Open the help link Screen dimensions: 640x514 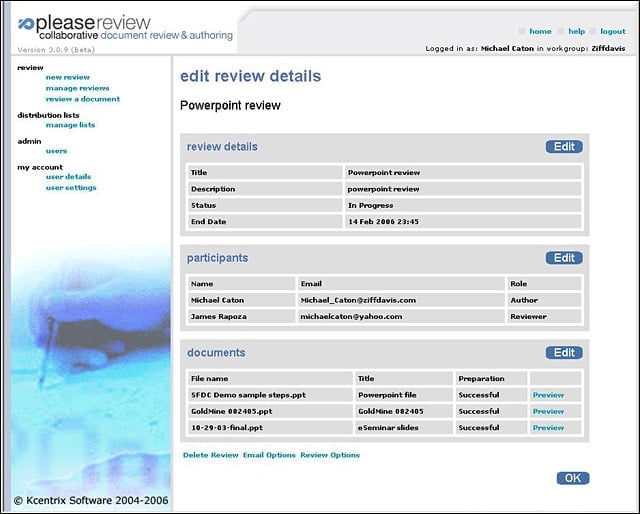[x=576, y=31]
